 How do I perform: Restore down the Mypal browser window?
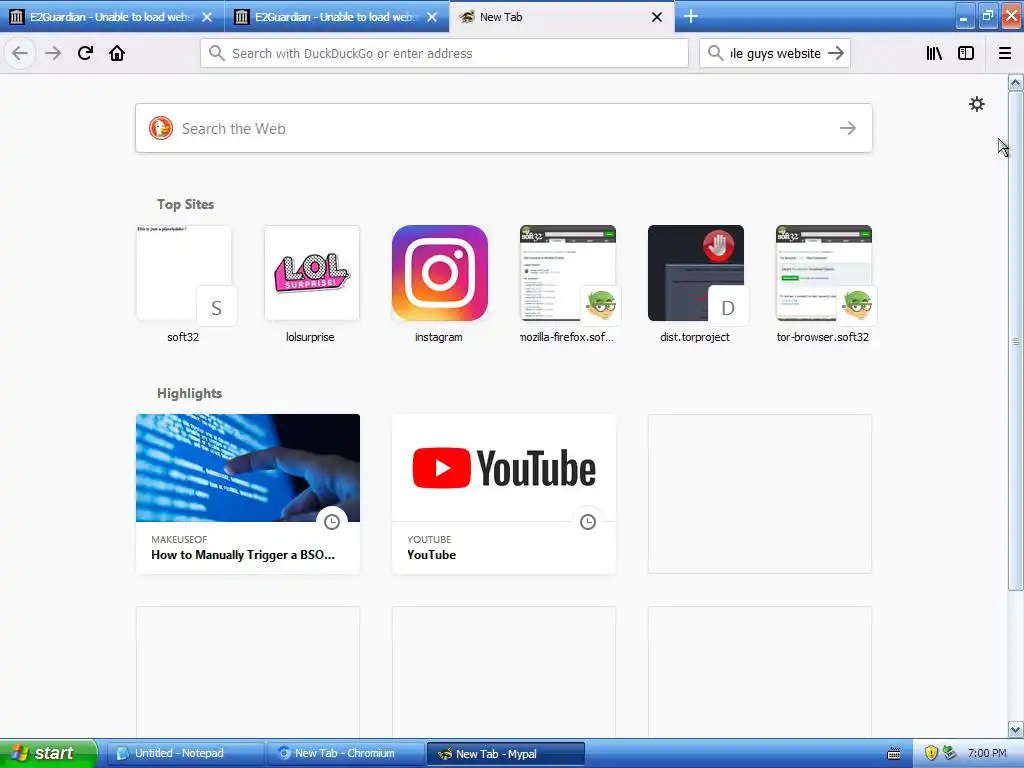pos(987,17)
